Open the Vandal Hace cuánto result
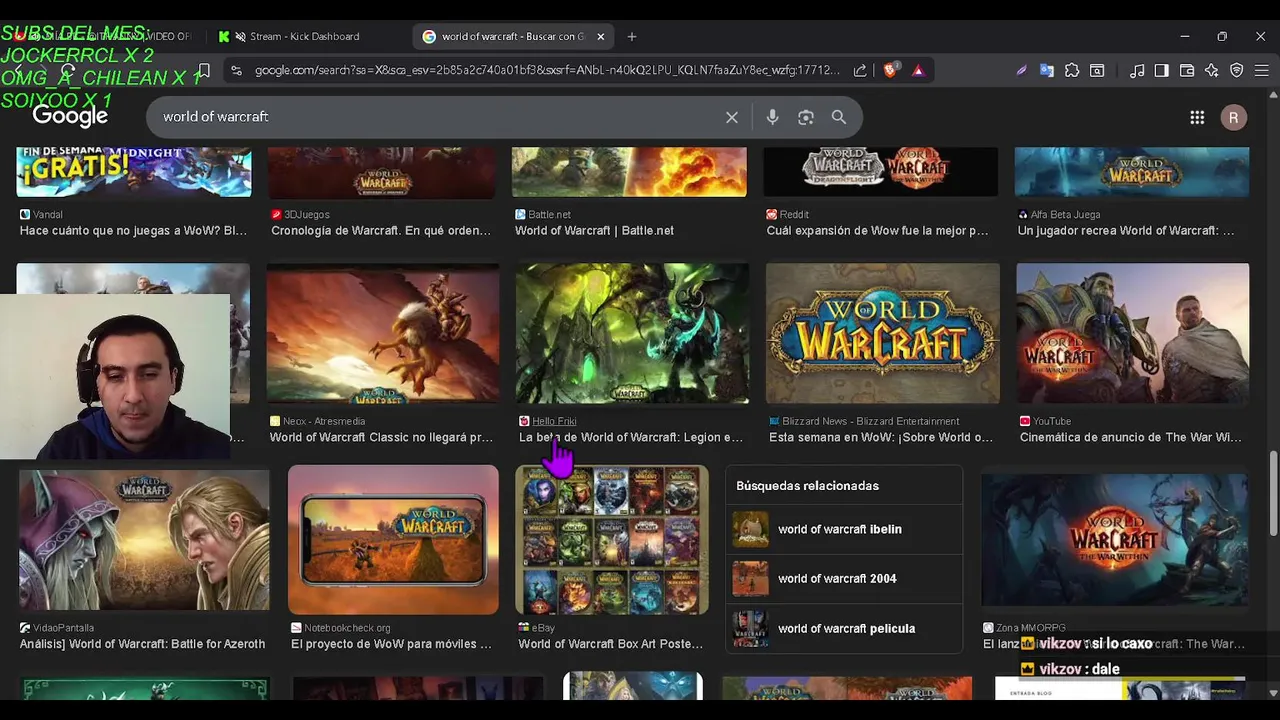The width and height of the screenshot is (1280, 720). pos(133,230)
